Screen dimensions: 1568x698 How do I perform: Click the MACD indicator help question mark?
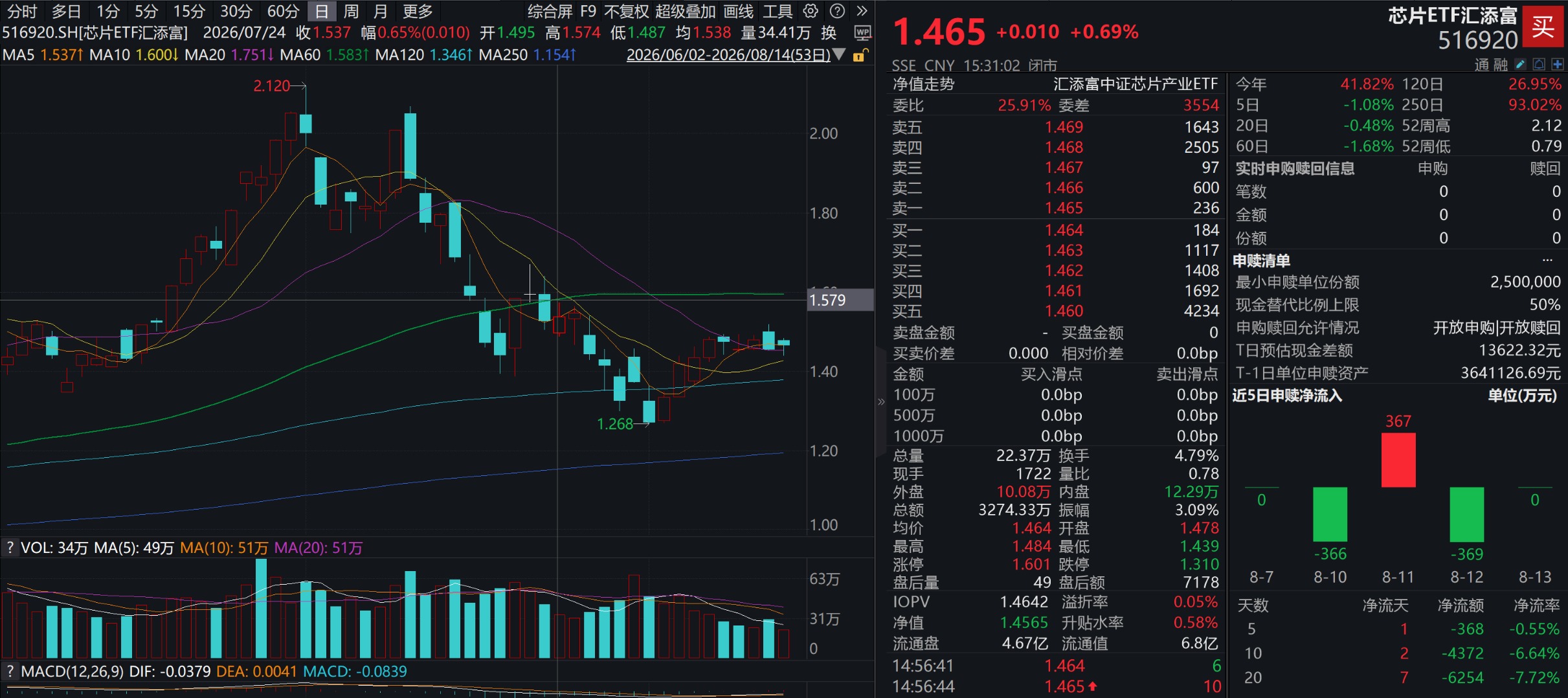tap(10, 671)
